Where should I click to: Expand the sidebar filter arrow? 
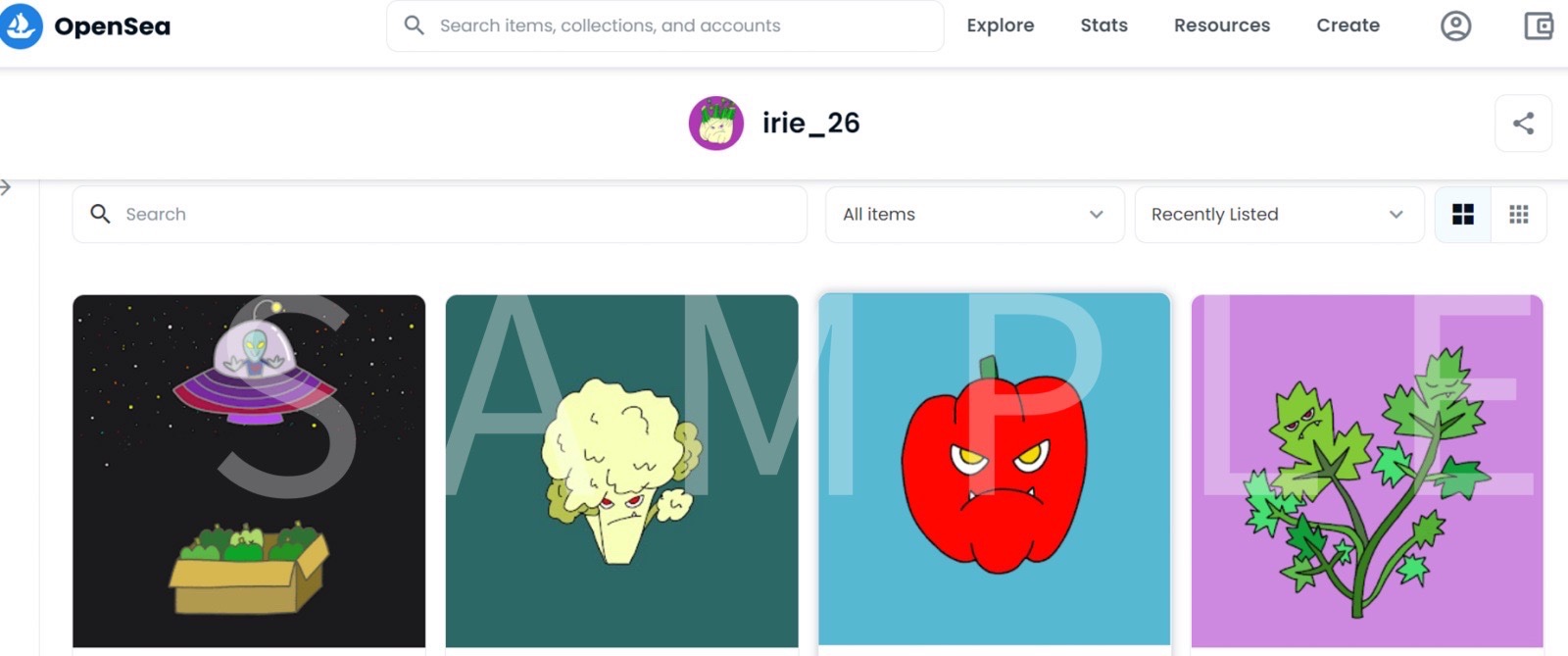6,187
